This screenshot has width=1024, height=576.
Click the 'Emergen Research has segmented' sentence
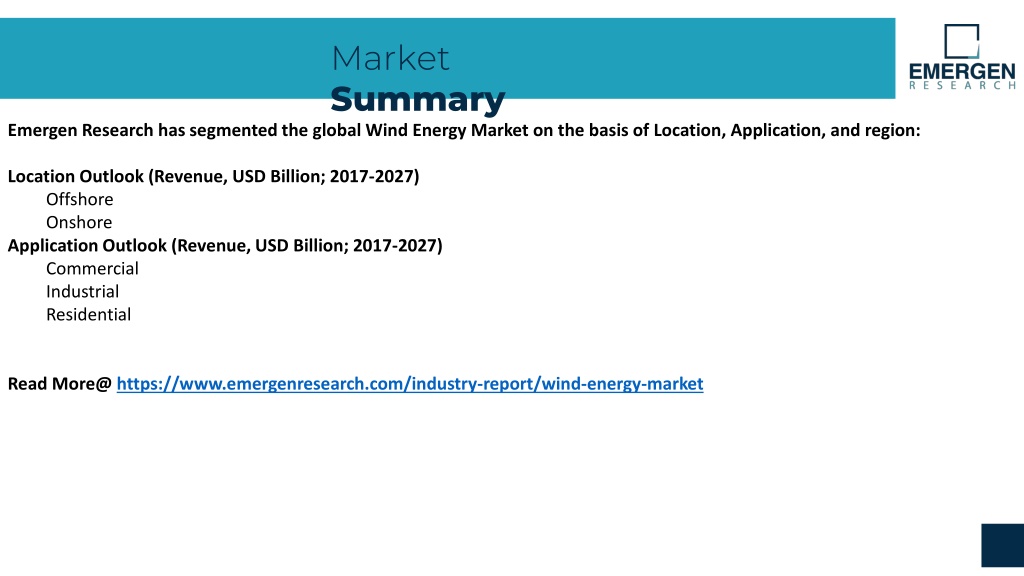464,131
